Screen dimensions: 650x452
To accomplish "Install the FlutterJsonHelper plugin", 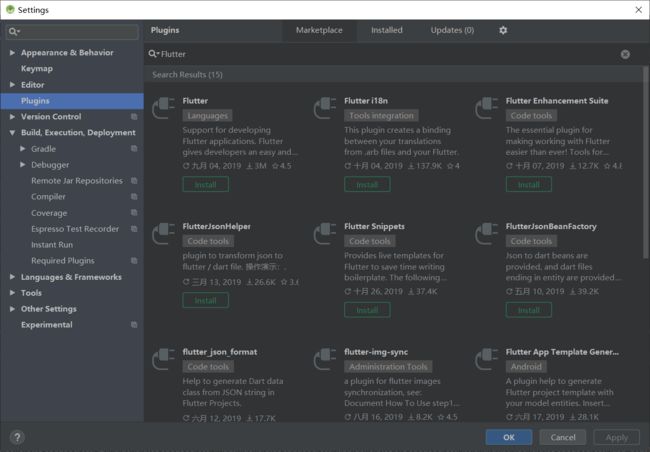I will 205,300.
